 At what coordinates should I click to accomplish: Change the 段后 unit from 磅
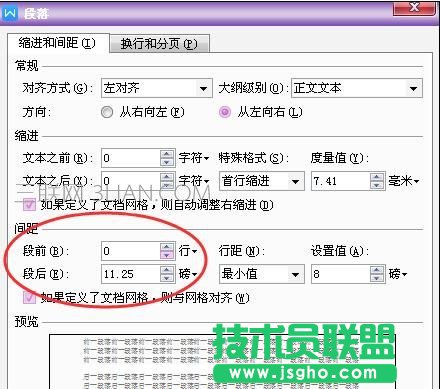188,274
